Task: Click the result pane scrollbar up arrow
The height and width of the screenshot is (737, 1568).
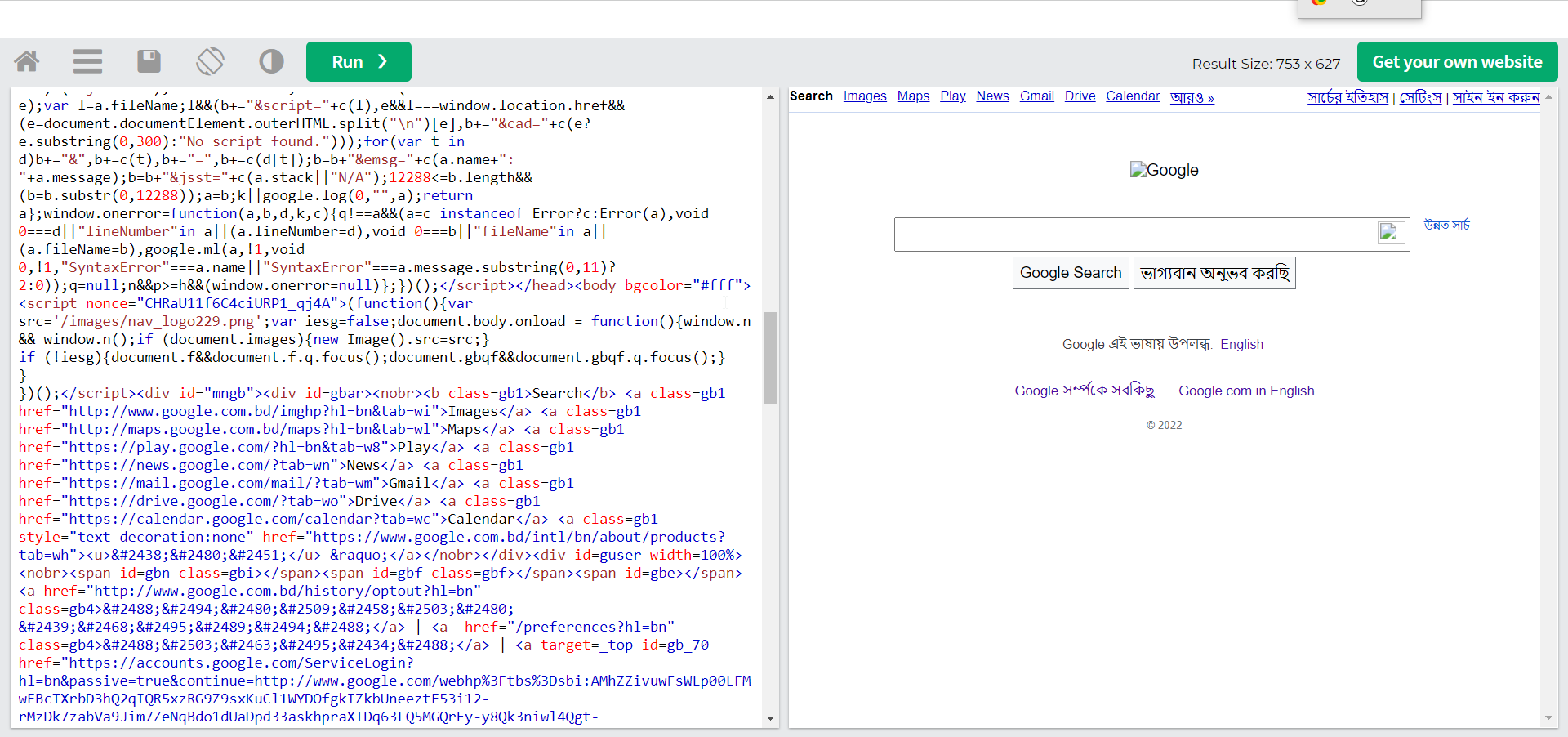Action: (1548, 96)
